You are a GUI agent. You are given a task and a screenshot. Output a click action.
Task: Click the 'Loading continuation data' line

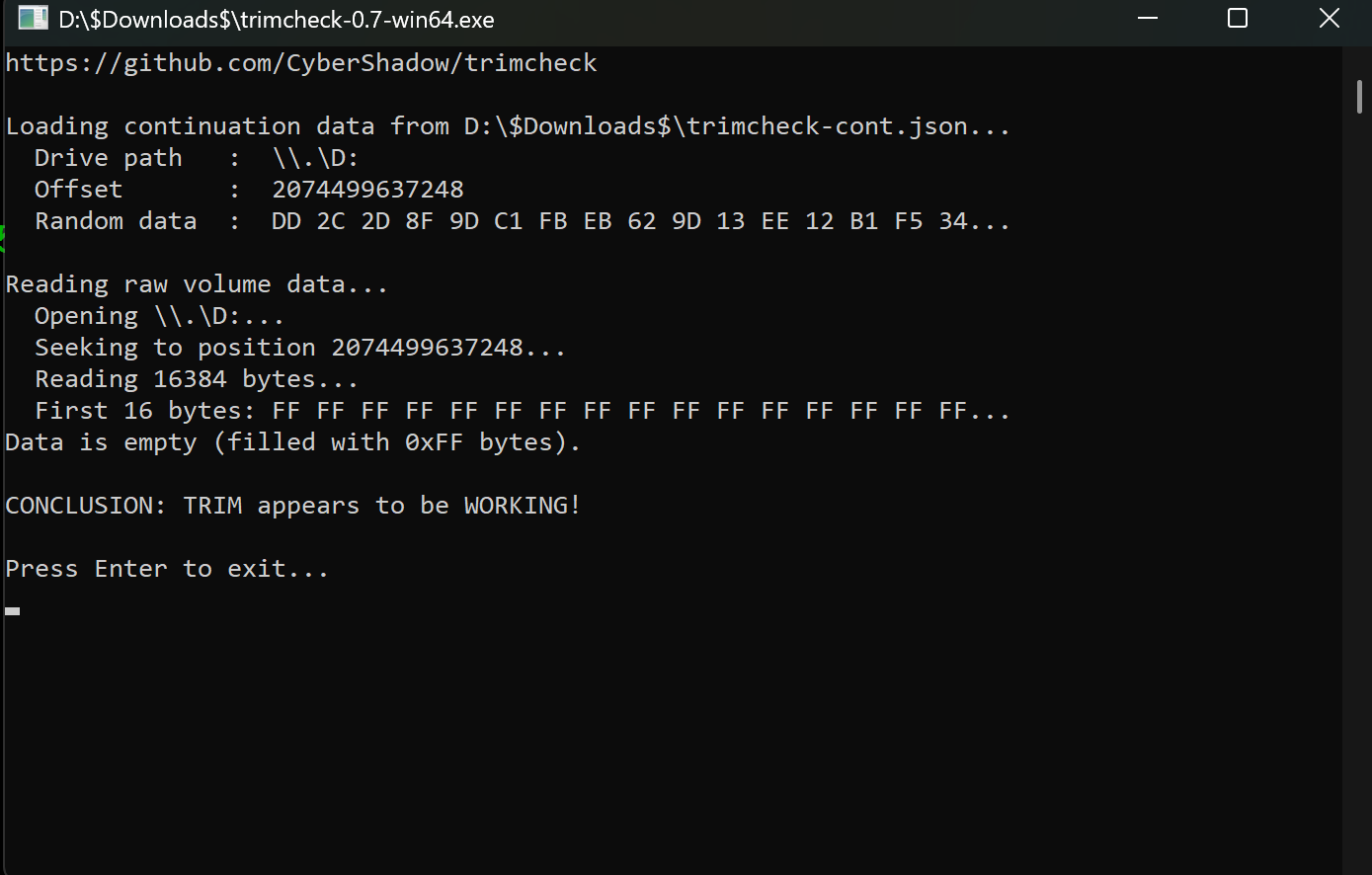click(508, 126)
